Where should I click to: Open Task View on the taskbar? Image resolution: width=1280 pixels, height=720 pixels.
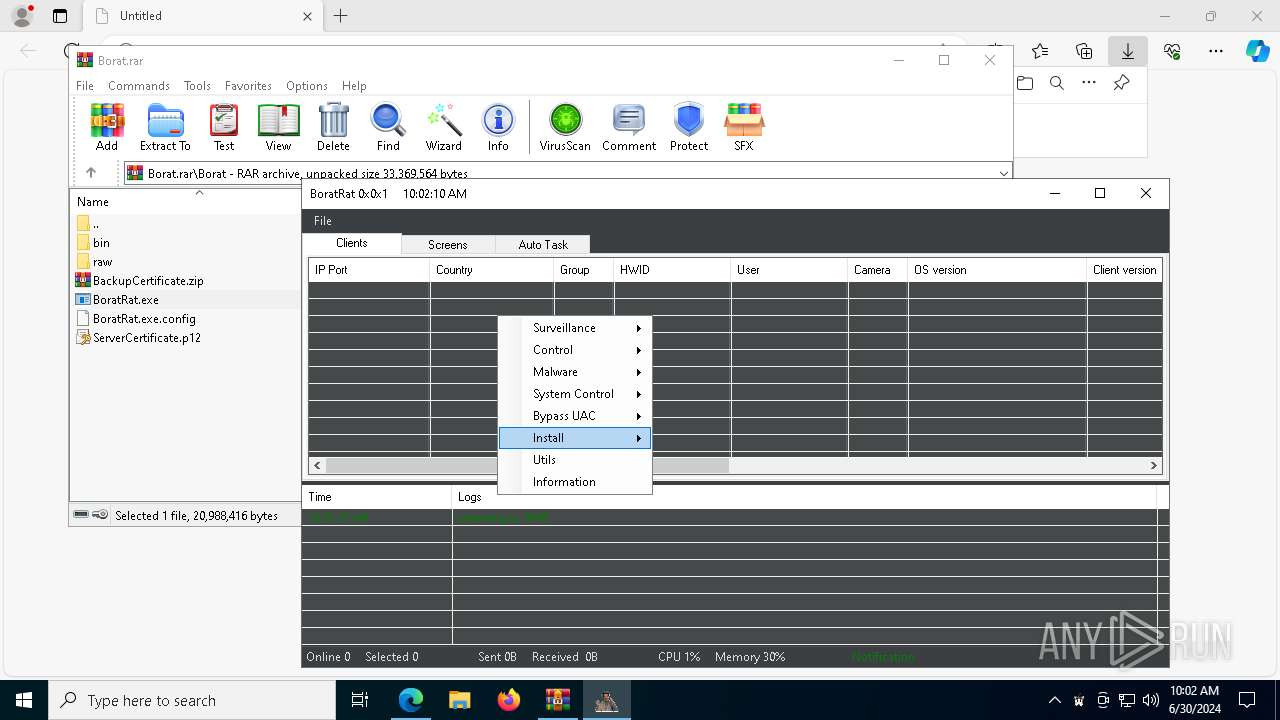[361, 700]
